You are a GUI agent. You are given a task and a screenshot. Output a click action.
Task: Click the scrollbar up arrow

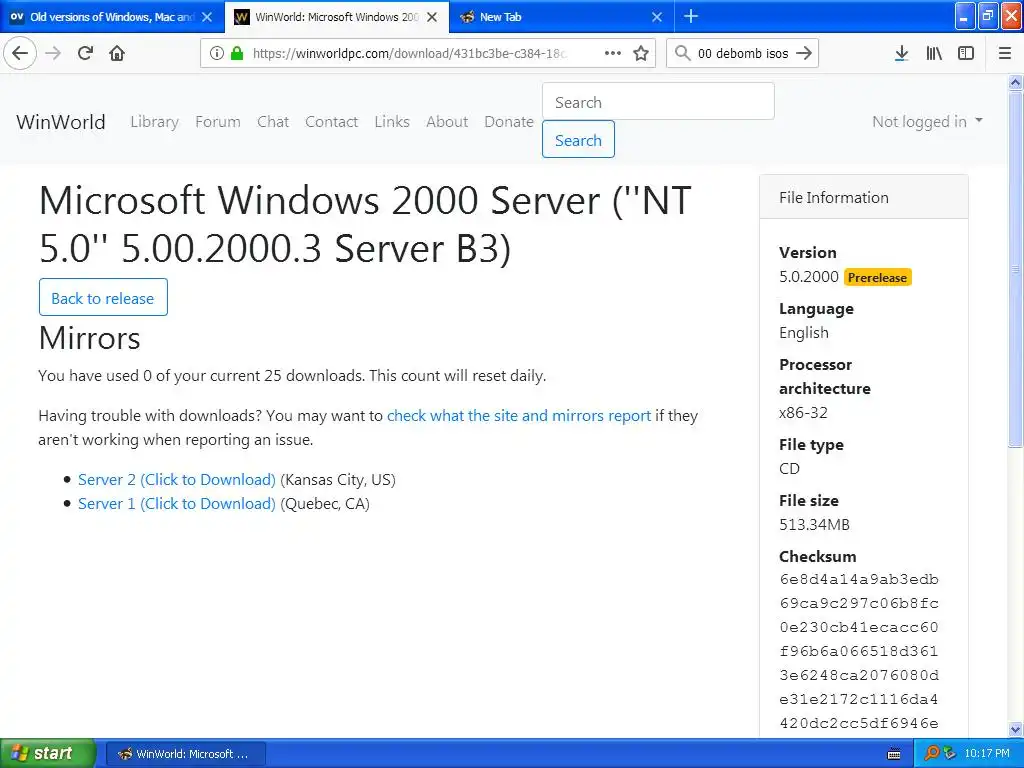[1015, 82]
